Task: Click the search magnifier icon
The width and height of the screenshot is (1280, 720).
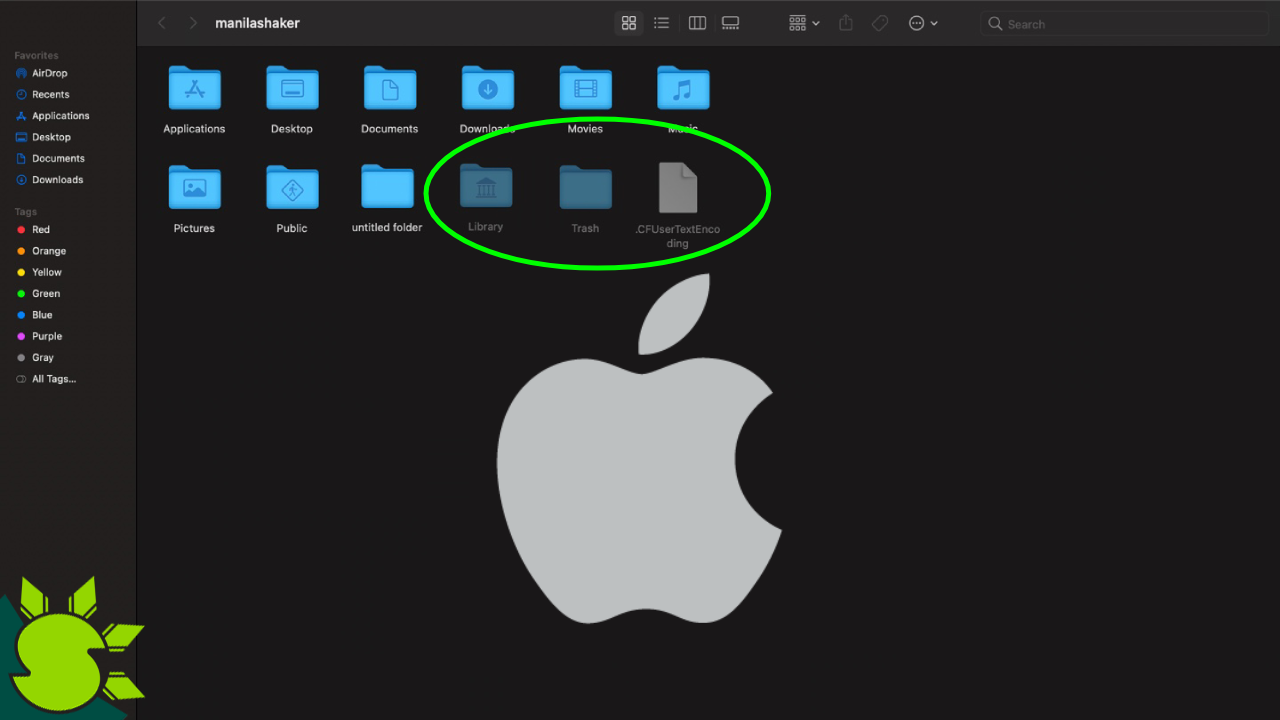Action: (x=995, y=24)
